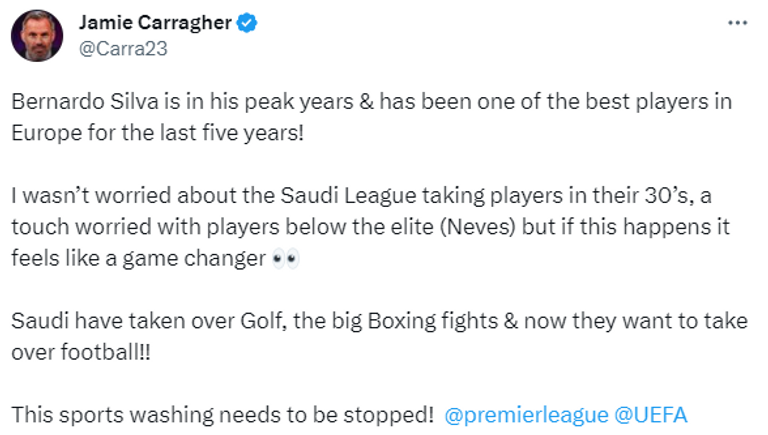Click the eyes emoji in the tweet
The width and height of the screenshot is (768, 435).
point(286,259)
